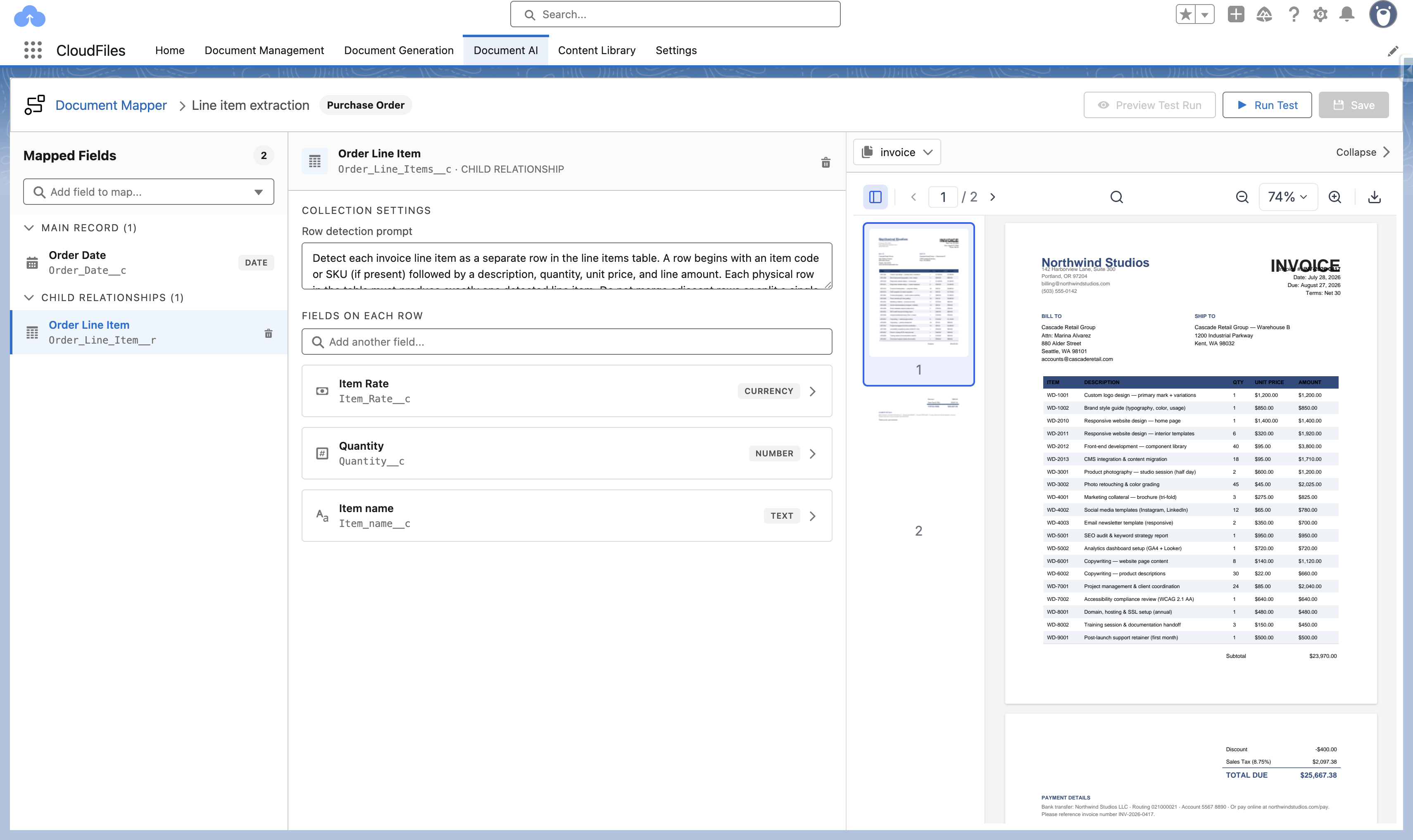Click the Order Line Item table icon in sidebar
Screen dimensions: 1413x840
(x=32, y=332)
